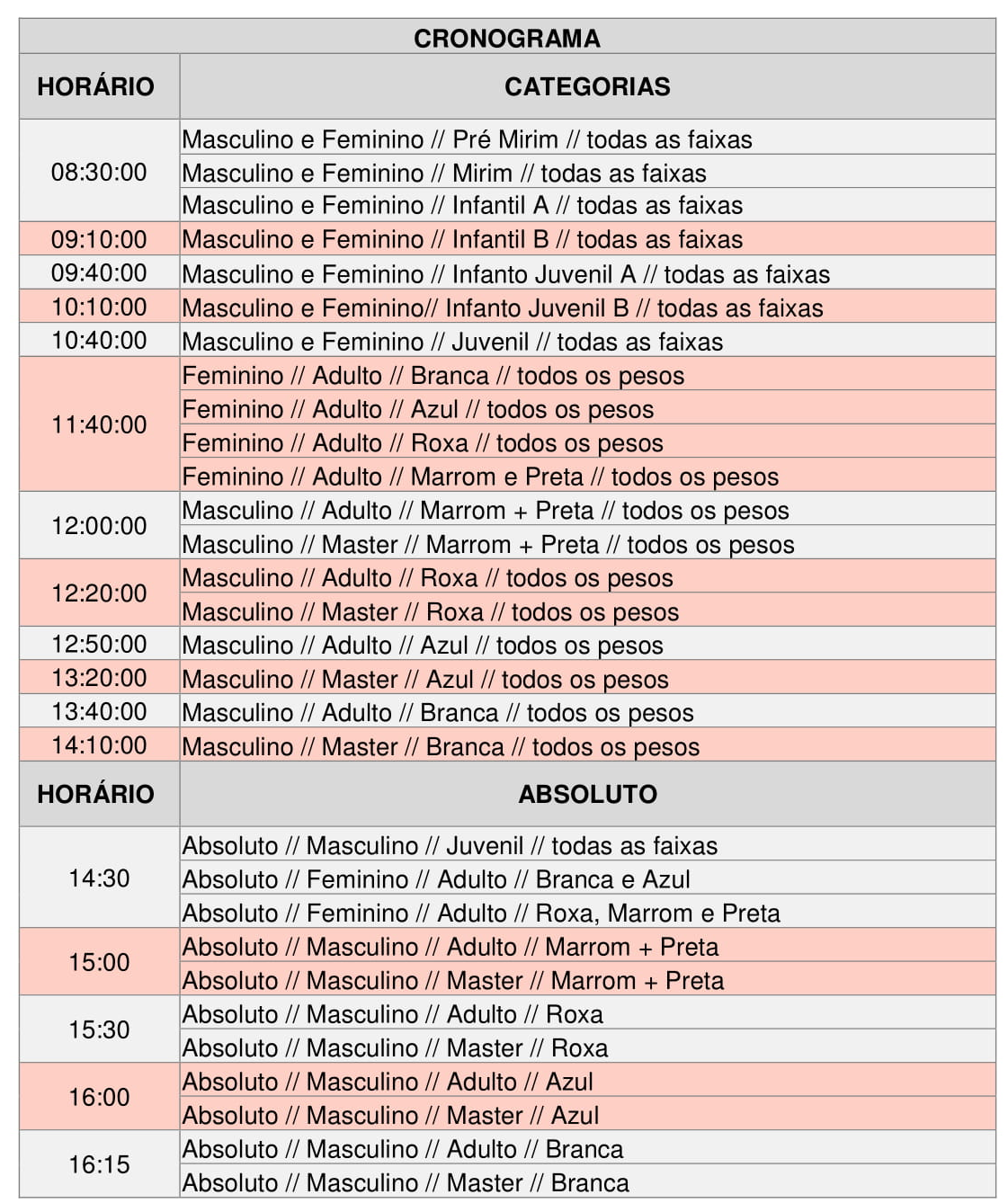Screen dimensions: 1008x1203
Task: Select the 08:30:00 time cell
Action: (x=99, y=172)
